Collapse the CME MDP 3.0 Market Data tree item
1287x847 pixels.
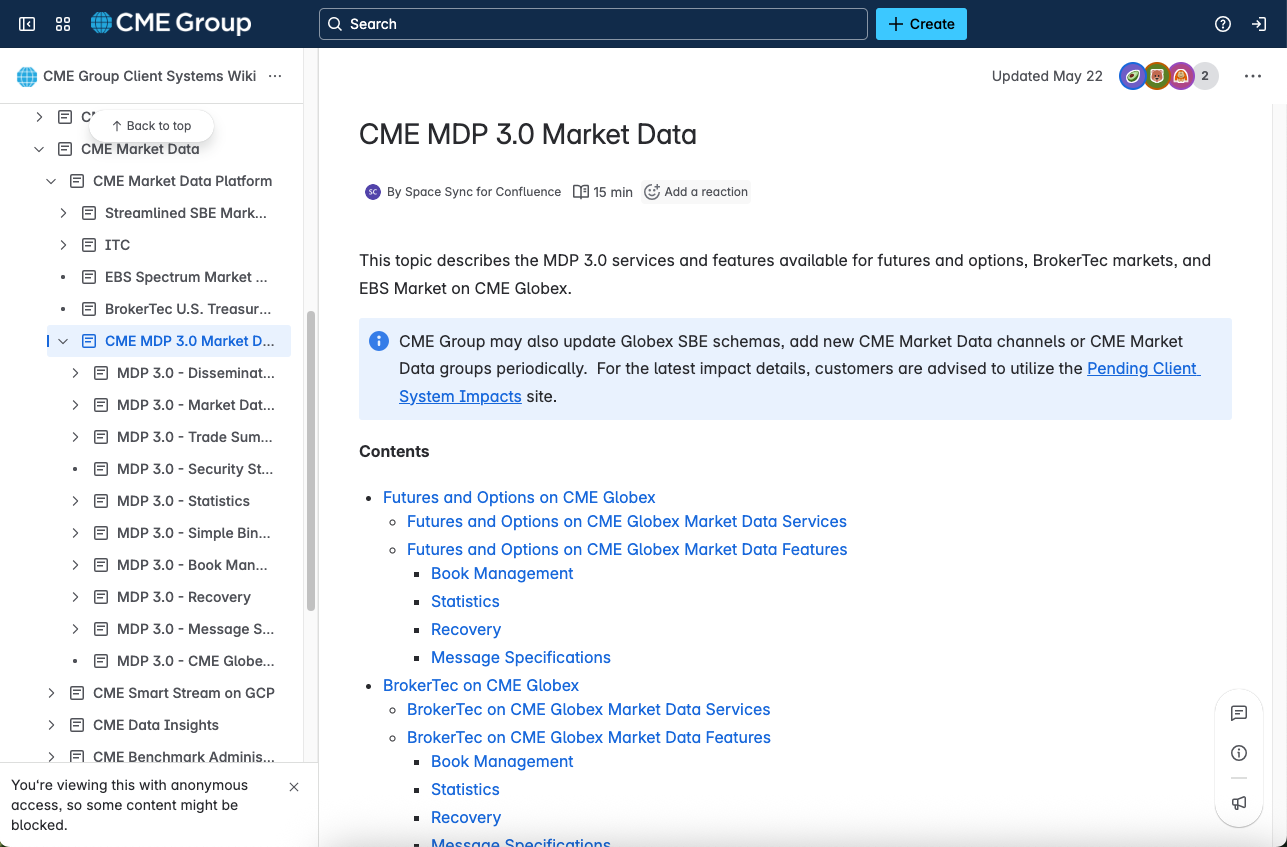click(62, 340)
